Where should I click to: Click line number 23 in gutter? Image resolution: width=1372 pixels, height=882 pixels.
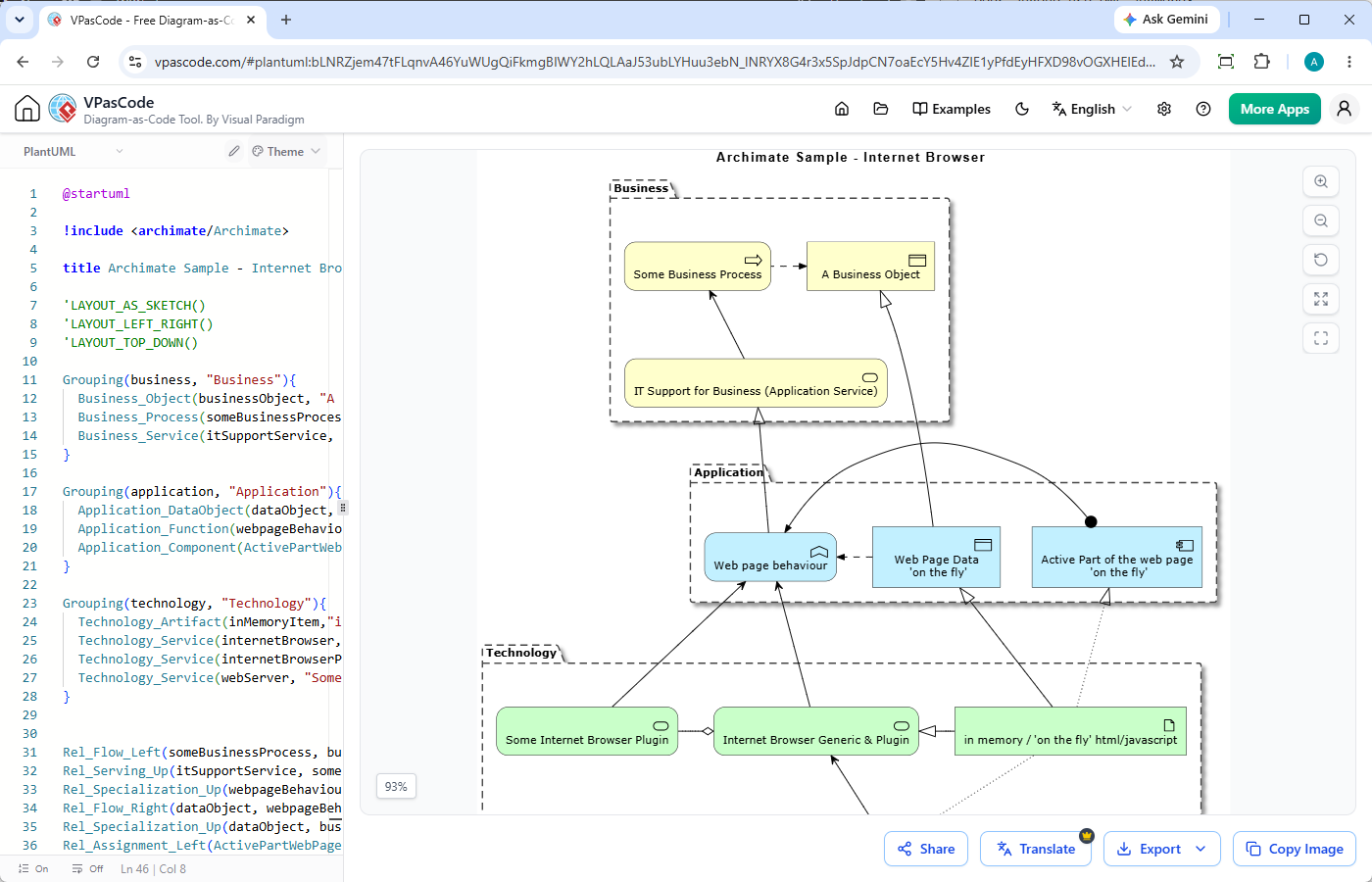click(x=29, y=603)
